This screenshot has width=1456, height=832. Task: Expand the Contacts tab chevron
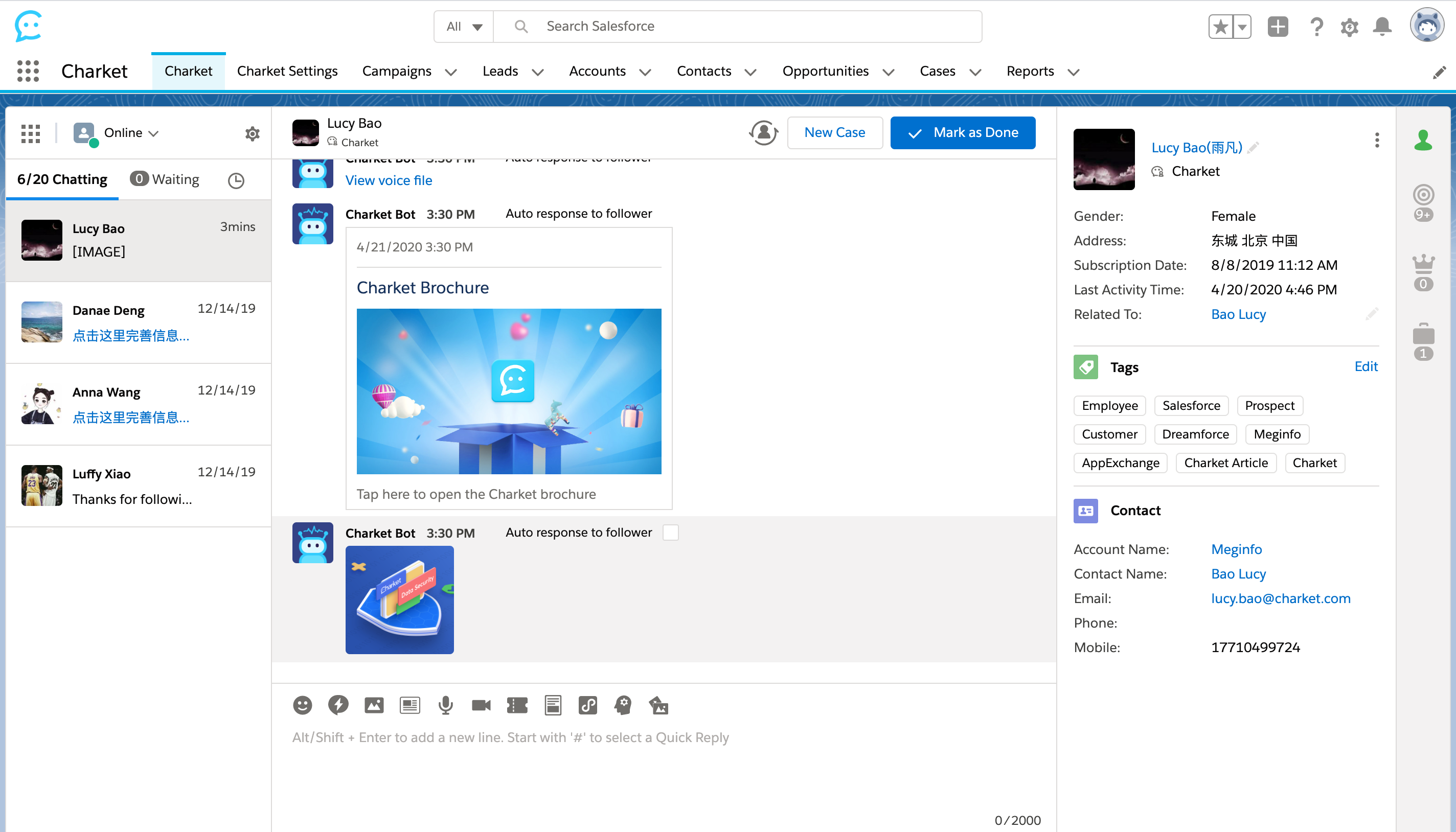pos(750,72)
